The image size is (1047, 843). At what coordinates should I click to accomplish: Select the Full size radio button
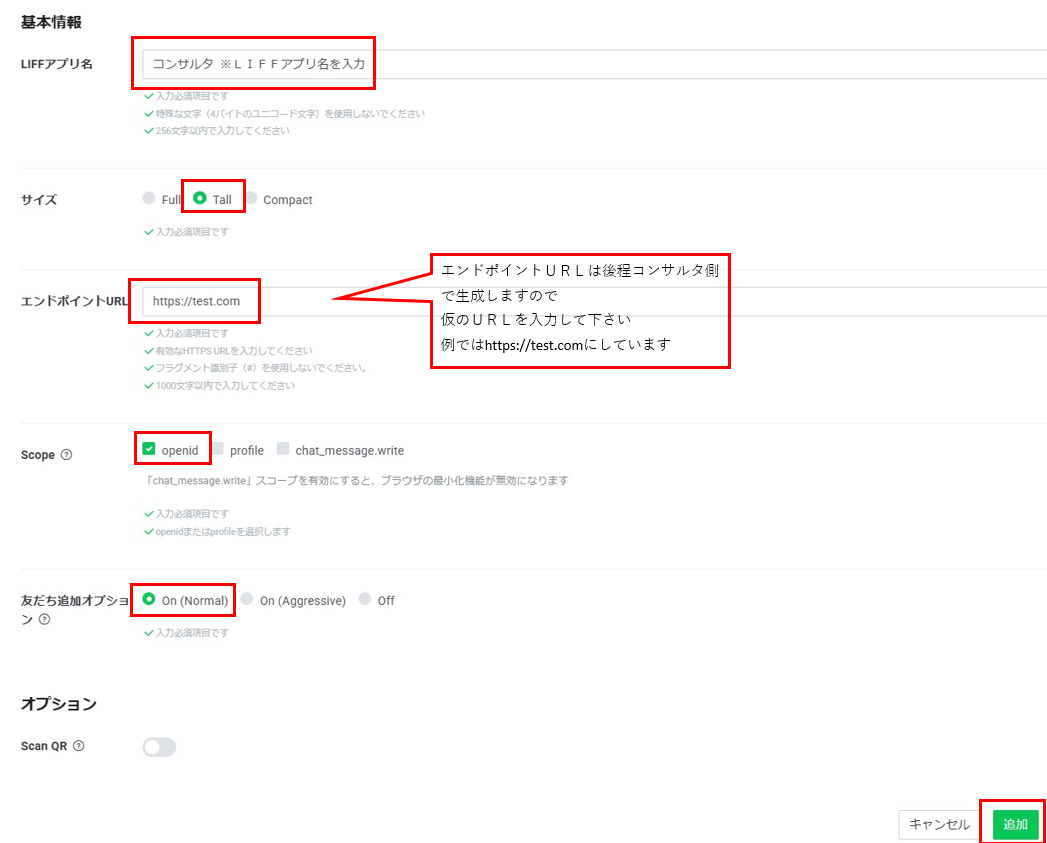[149, 198]
